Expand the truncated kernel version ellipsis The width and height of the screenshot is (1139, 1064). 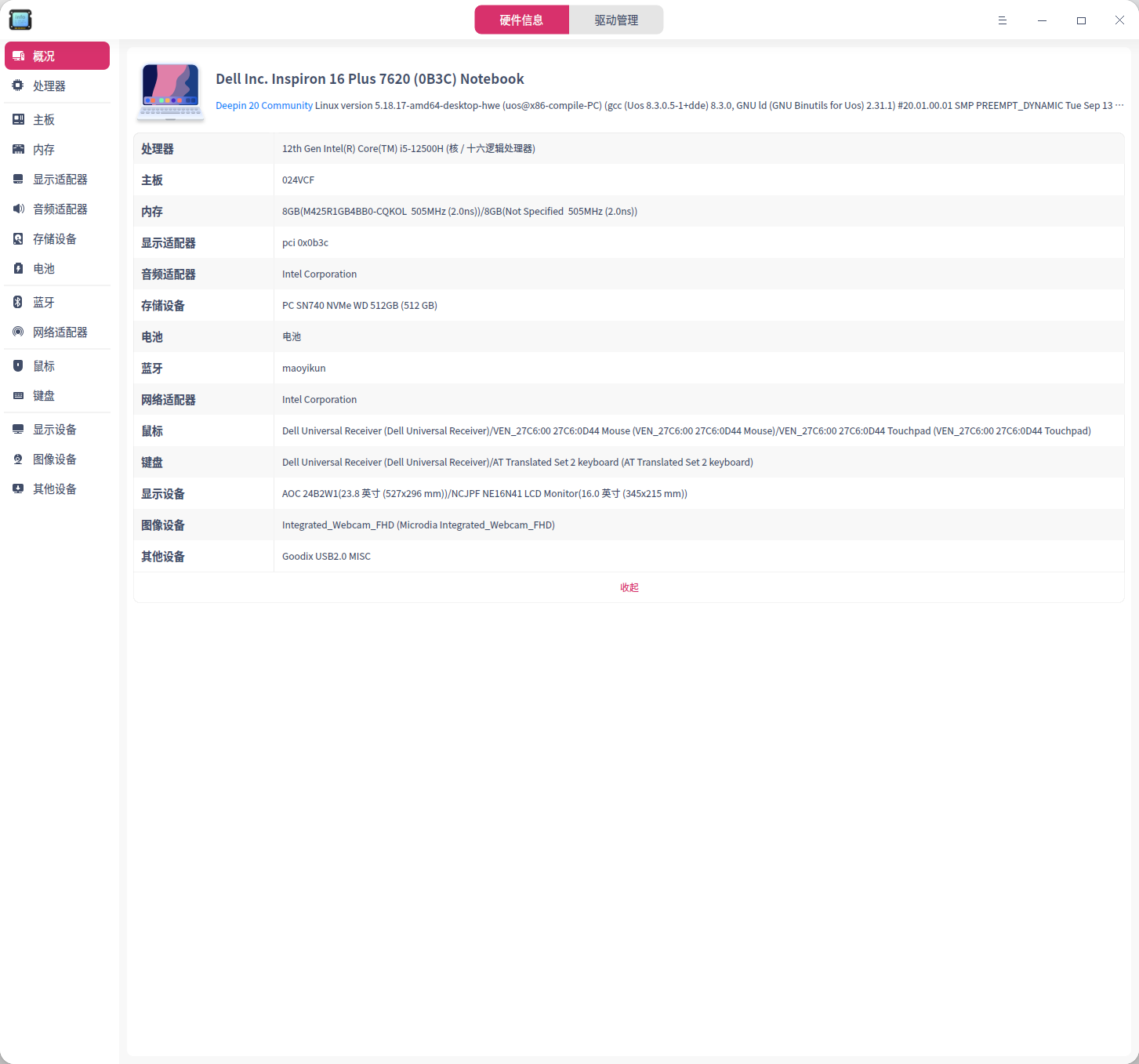tap(1119, 106)
